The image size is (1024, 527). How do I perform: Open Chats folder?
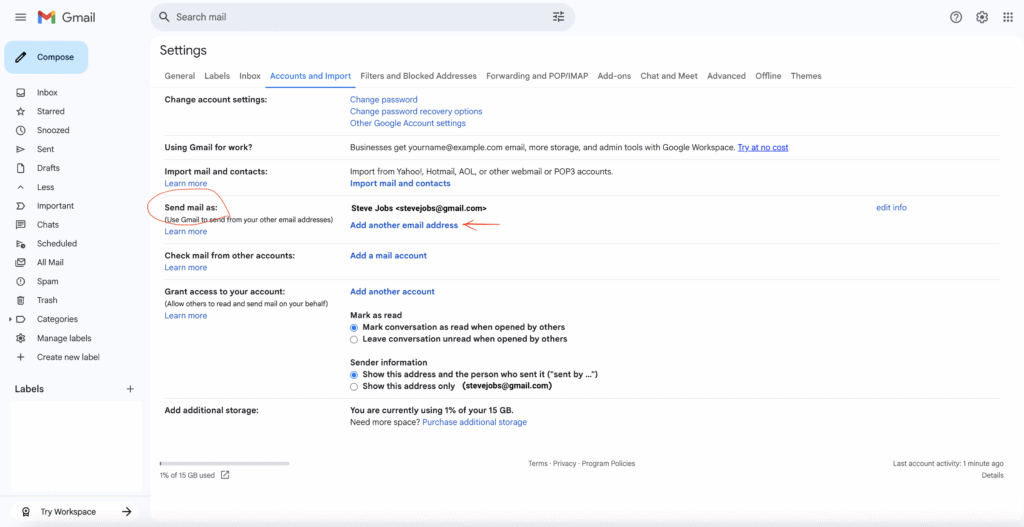(48, 225)
